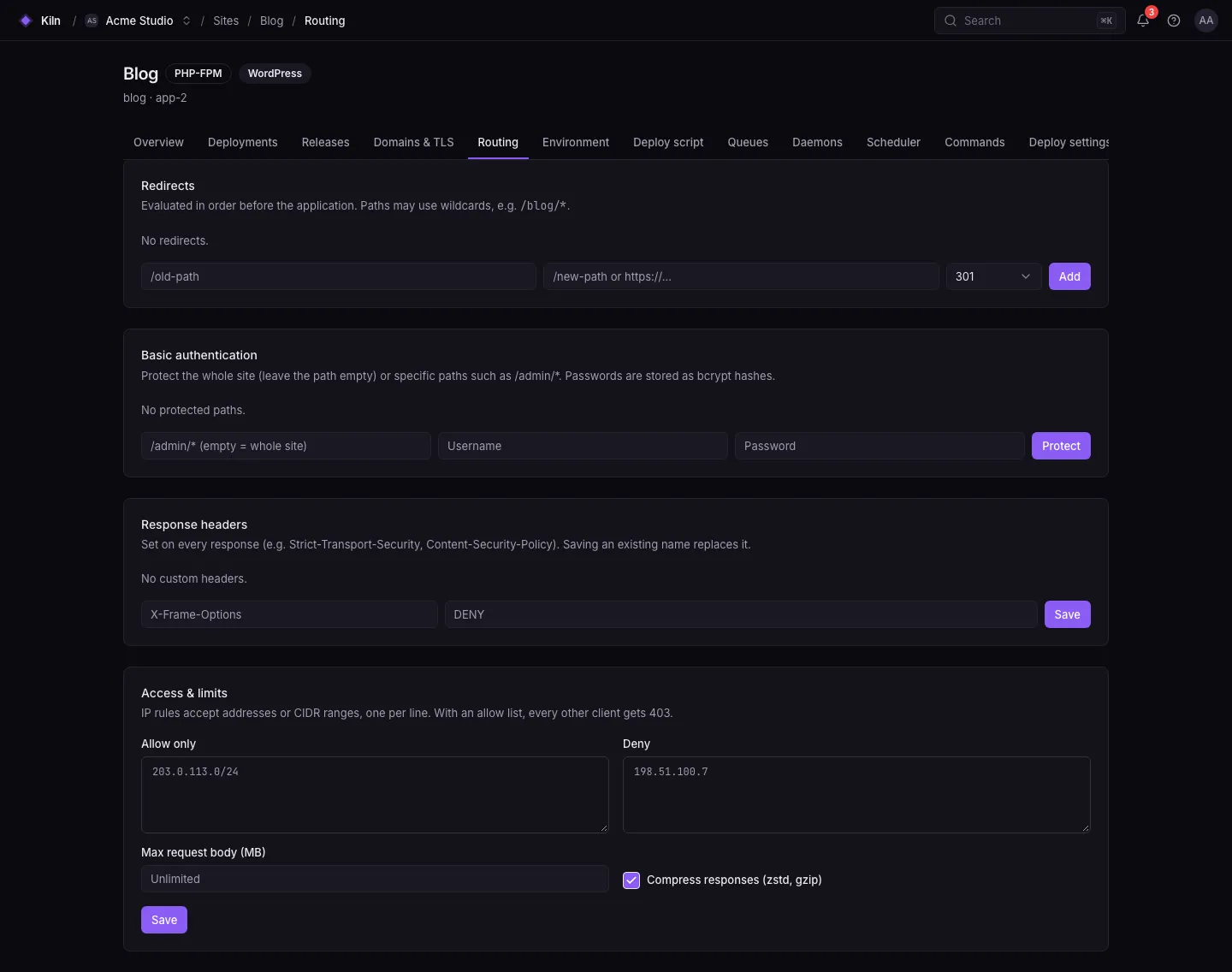Screen dimensions: 1232x972
Task: Go to the Environment tab
Action: point(576,142)
